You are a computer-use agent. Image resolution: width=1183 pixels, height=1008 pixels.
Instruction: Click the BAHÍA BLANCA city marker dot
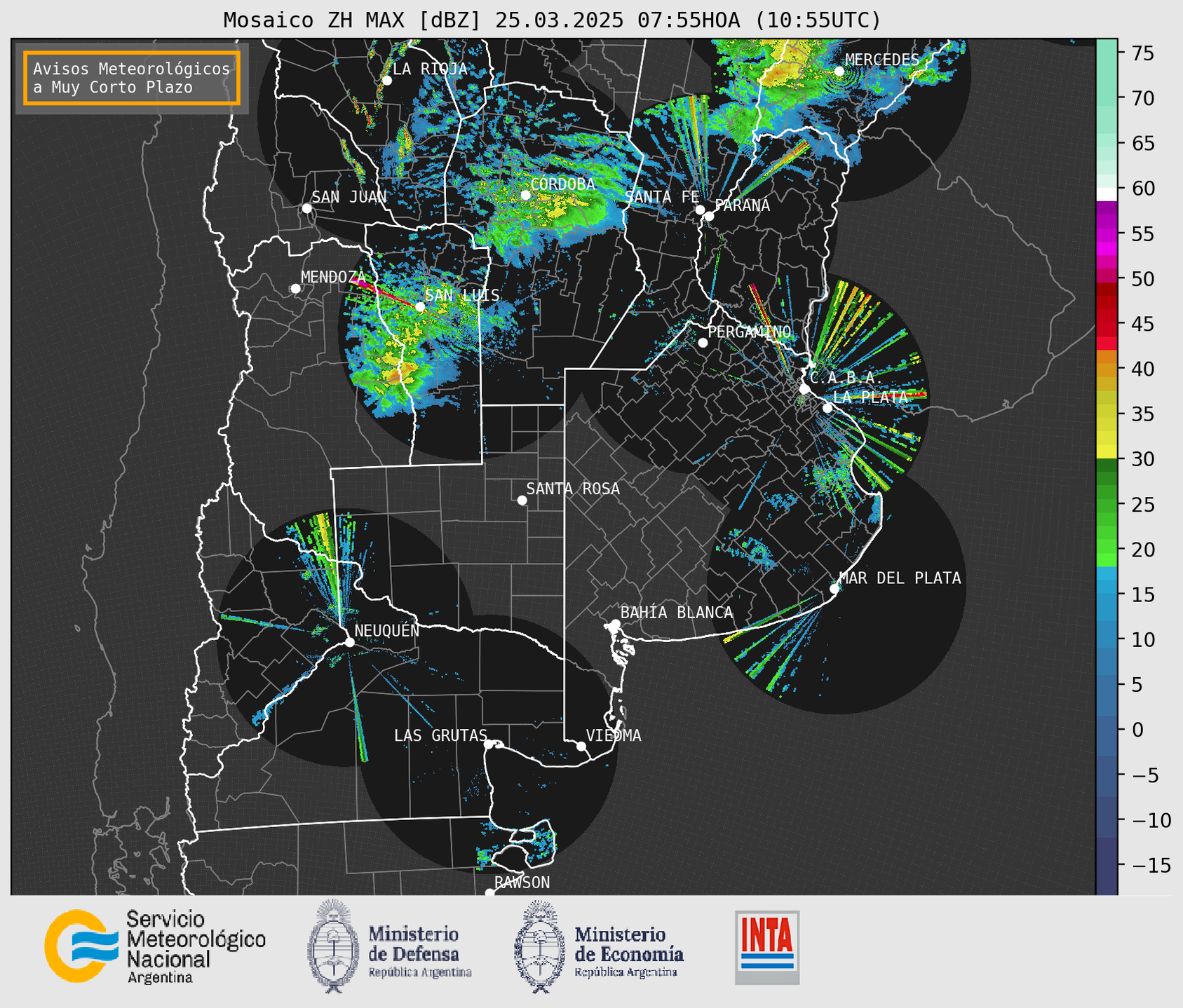[615, 624]
